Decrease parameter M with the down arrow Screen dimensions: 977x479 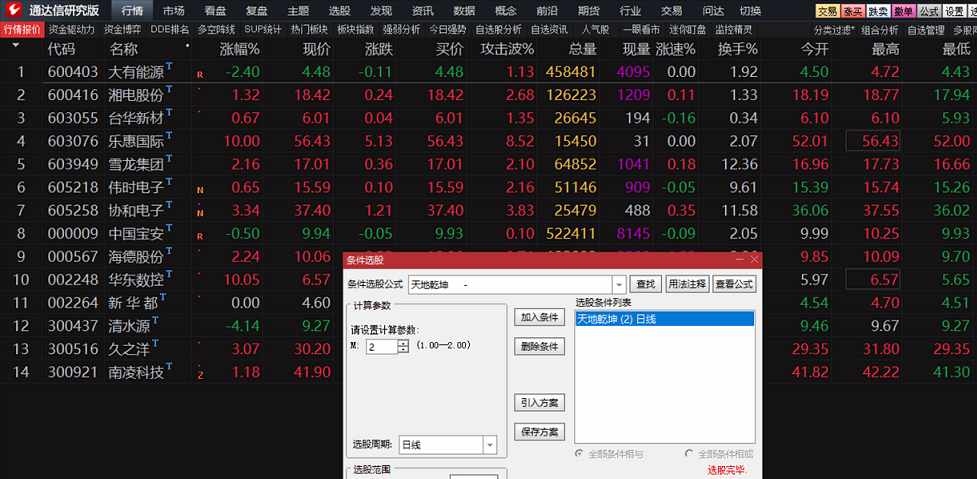[x=403, y=350]
